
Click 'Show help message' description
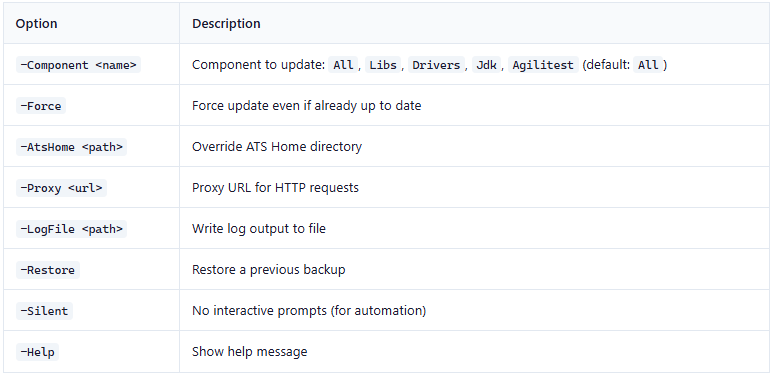250,352
